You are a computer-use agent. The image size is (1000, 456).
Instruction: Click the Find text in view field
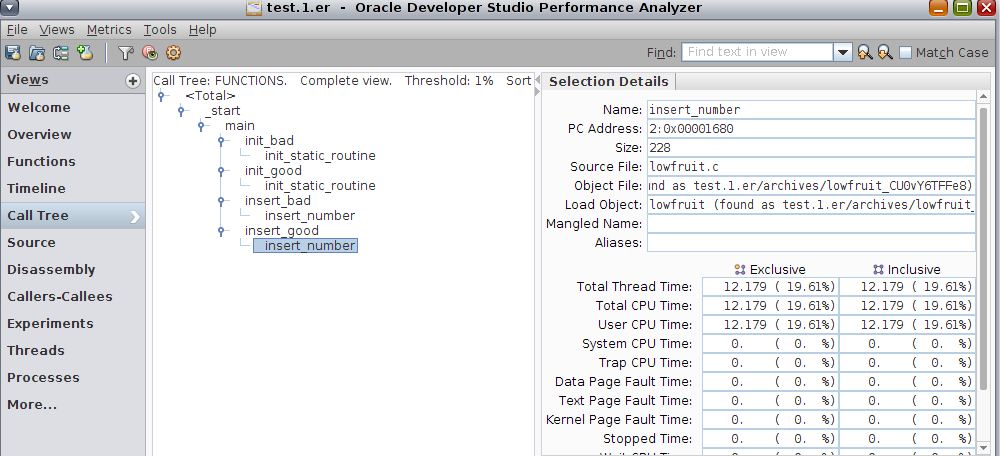pyautogui.click(x=757, y=52)
